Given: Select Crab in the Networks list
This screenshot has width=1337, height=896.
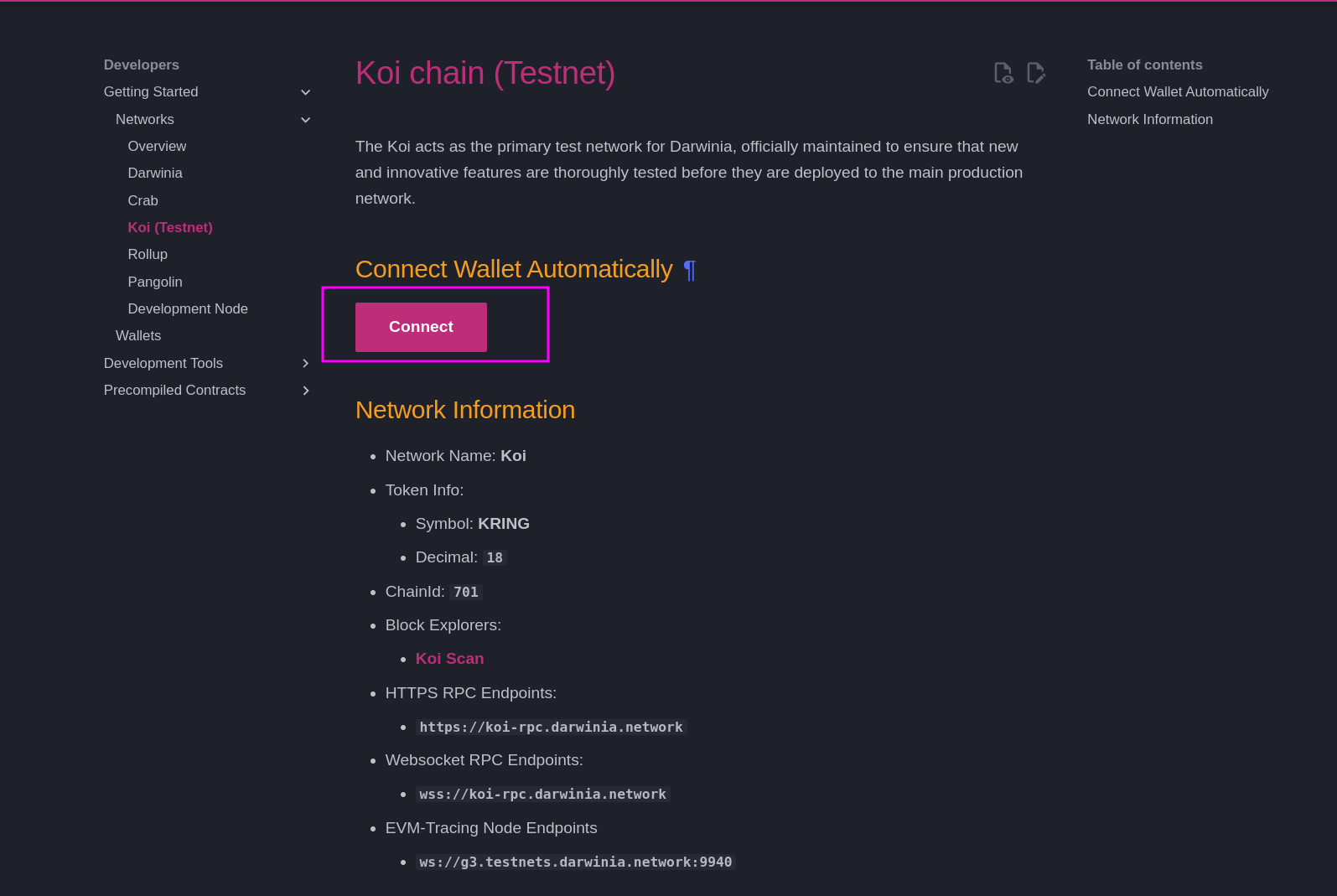Looking at the screenshot, I should pyautogui.click(x=143, y=200).
